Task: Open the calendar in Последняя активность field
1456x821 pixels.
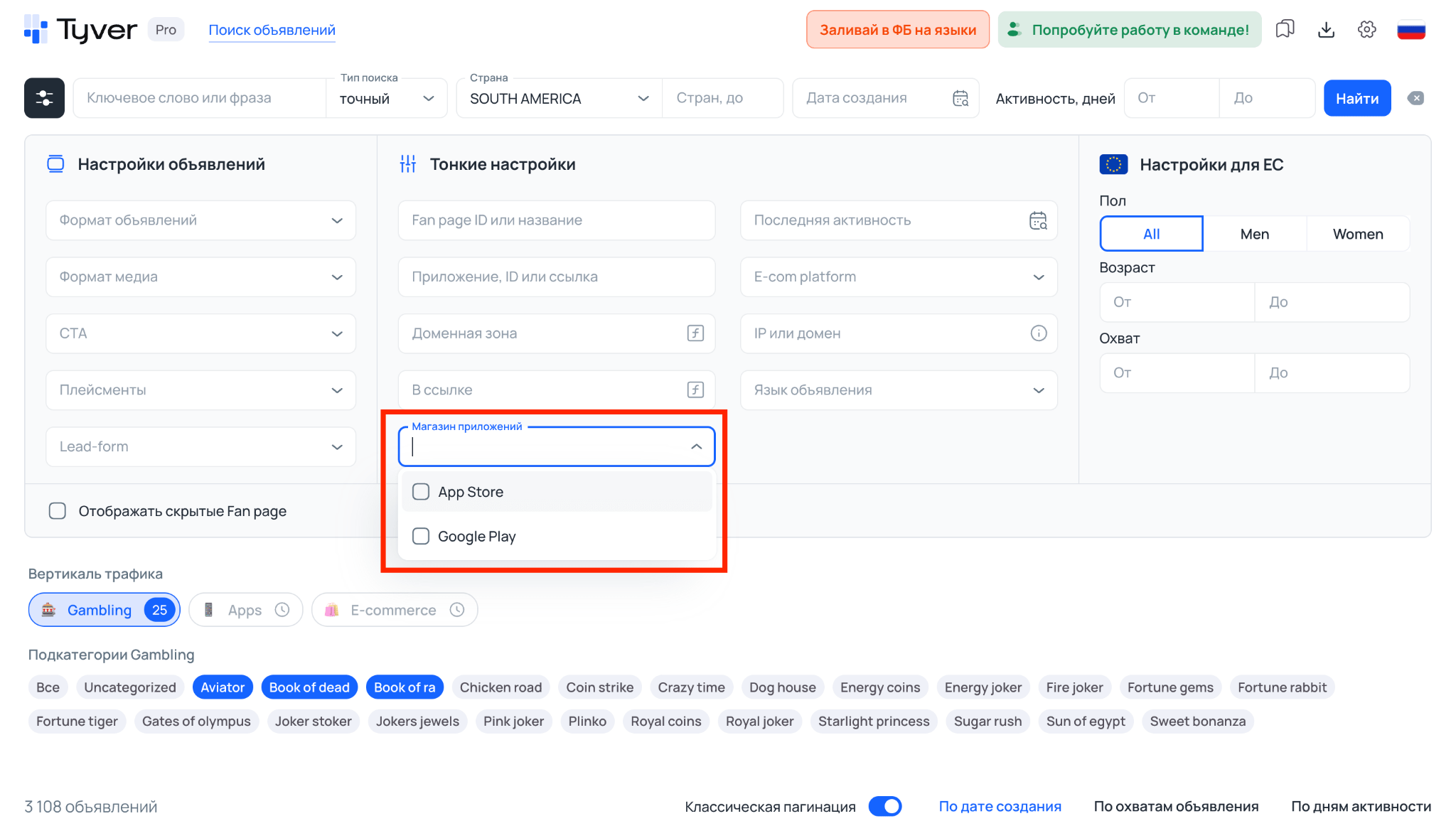Action: click(1039, 220)
